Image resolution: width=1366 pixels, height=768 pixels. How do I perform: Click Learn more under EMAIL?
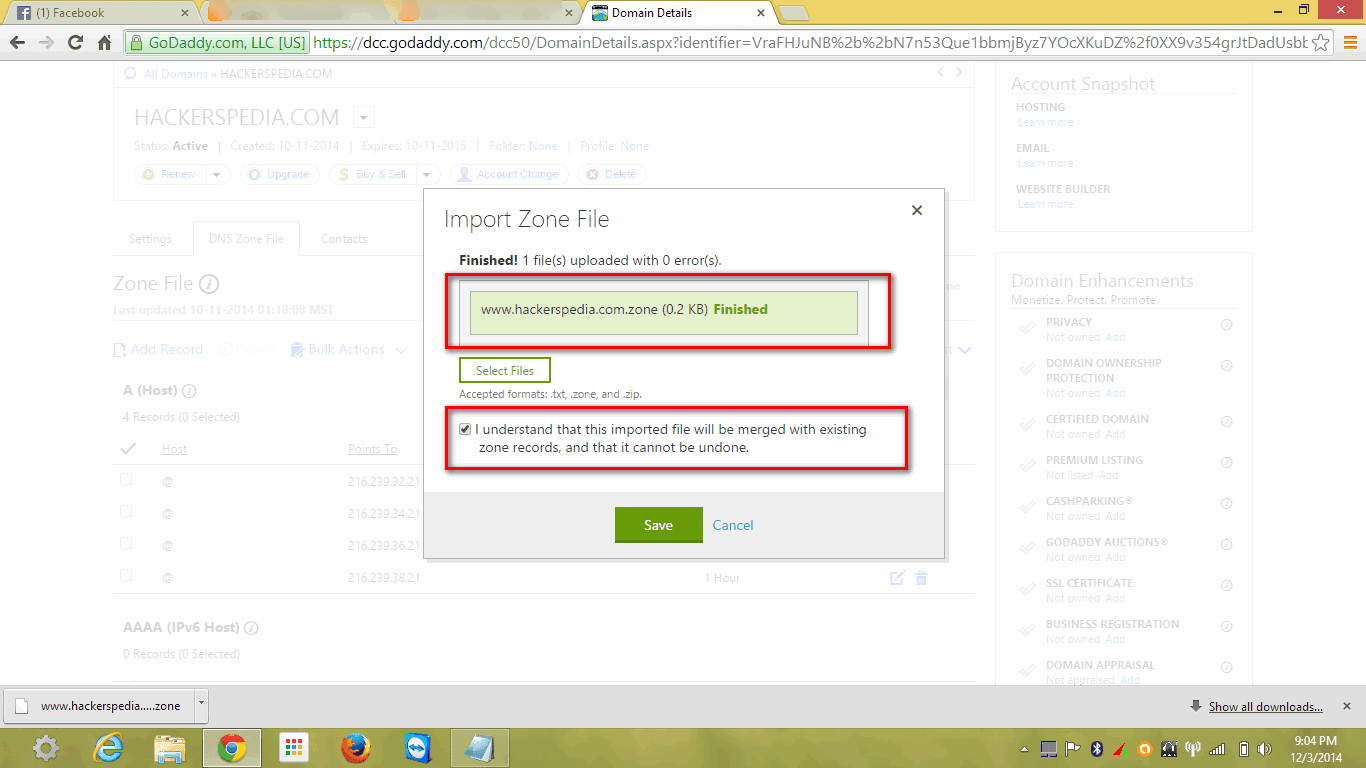point(1045,163)
